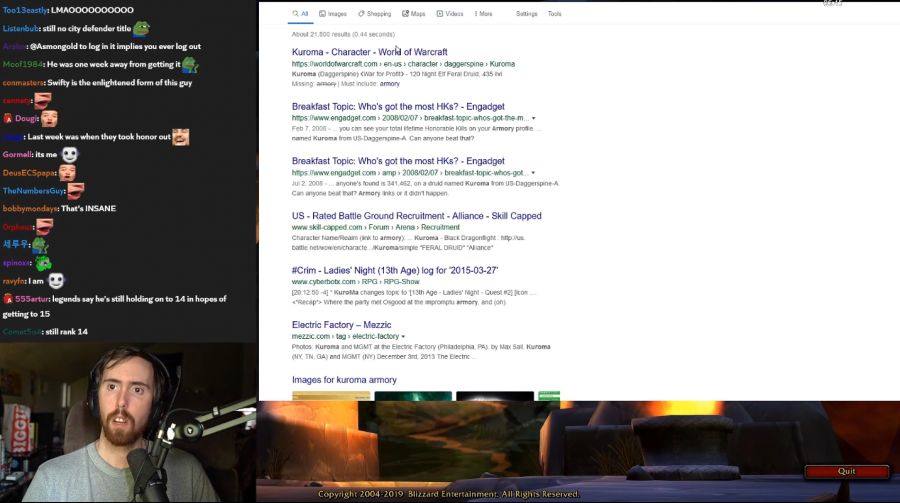Click the black image thumbnail result

pyautogui.click(x=495, y=396)
